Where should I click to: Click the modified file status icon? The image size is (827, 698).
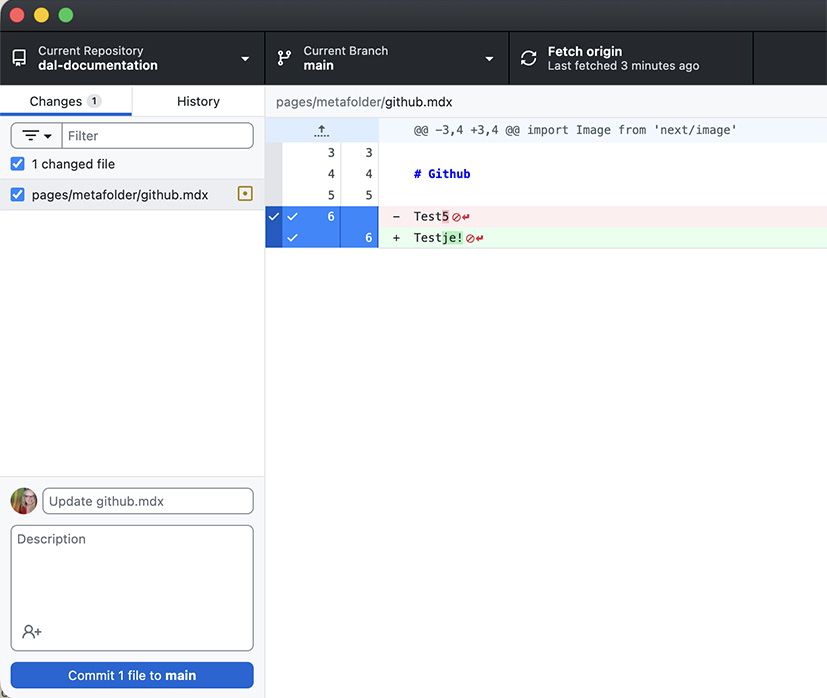point(245,194)
